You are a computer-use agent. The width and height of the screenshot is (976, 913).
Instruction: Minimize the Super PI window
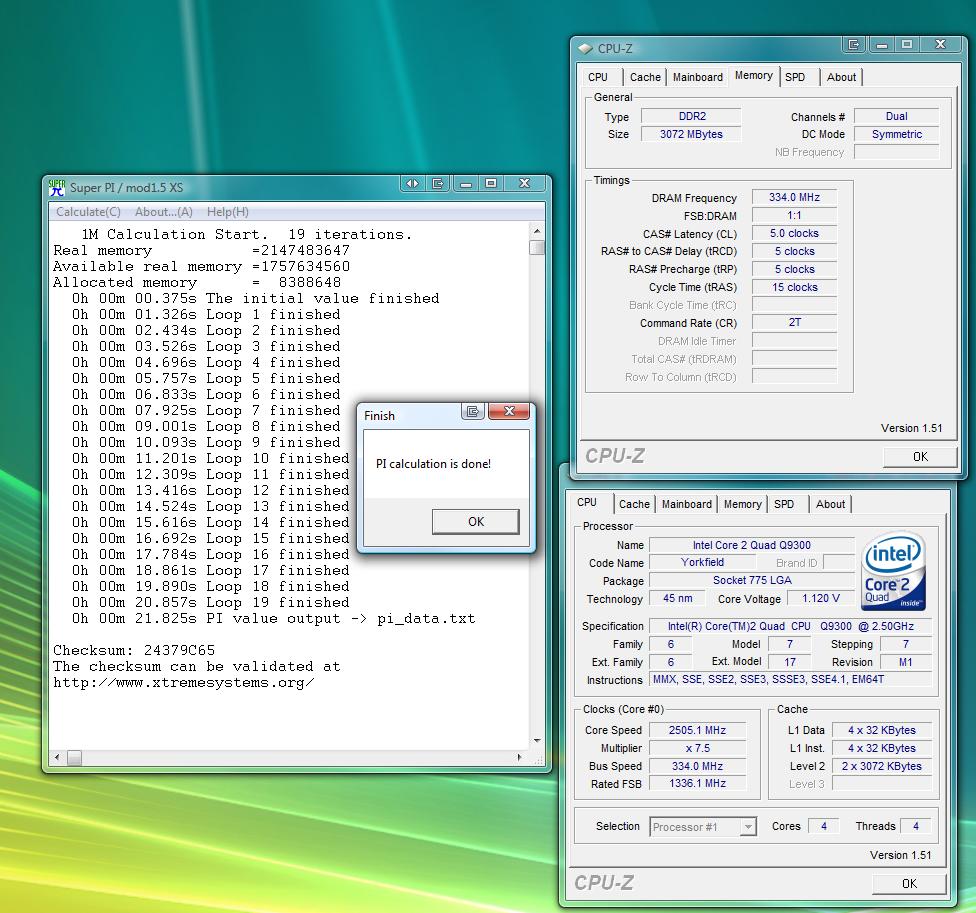point(466,184)
